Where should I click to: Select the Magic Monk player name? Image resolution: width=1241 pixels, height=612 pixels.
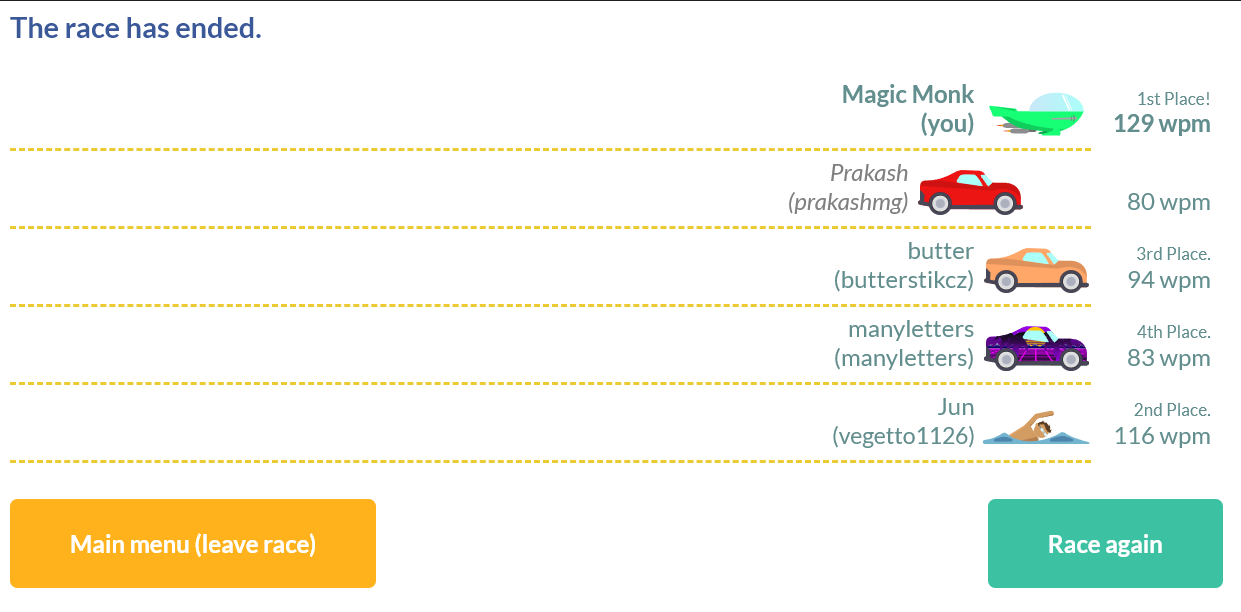(908, 95)
